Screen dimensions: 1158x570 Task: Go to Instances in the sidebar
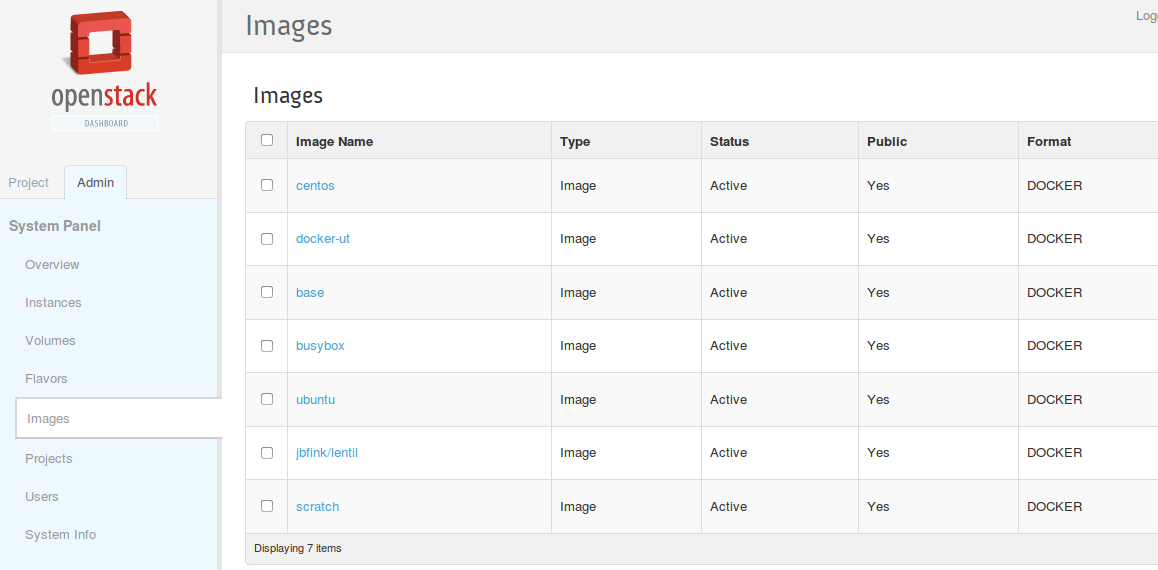point(53,303)
